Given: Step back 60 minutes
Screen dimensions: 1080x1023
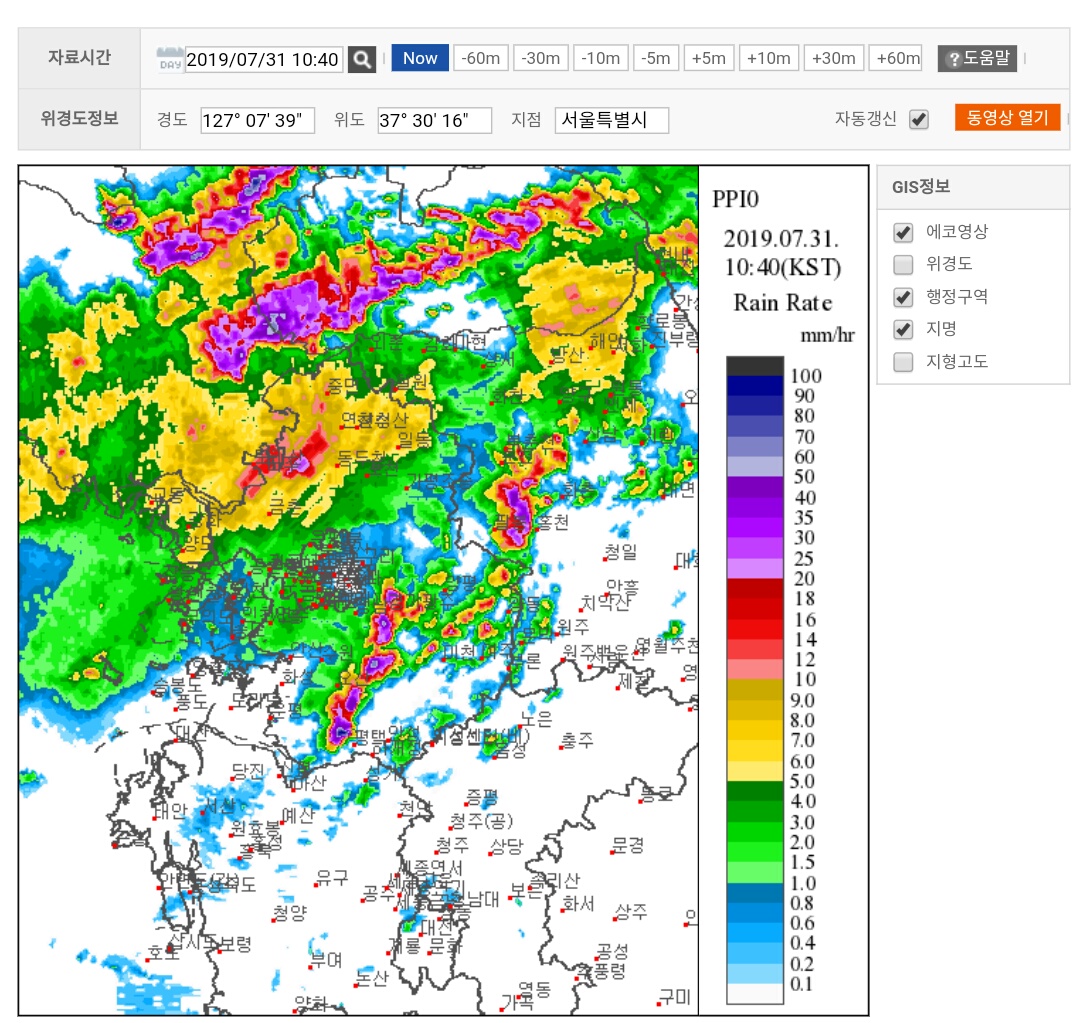Looking at the screenshot, I should point(481,58).
